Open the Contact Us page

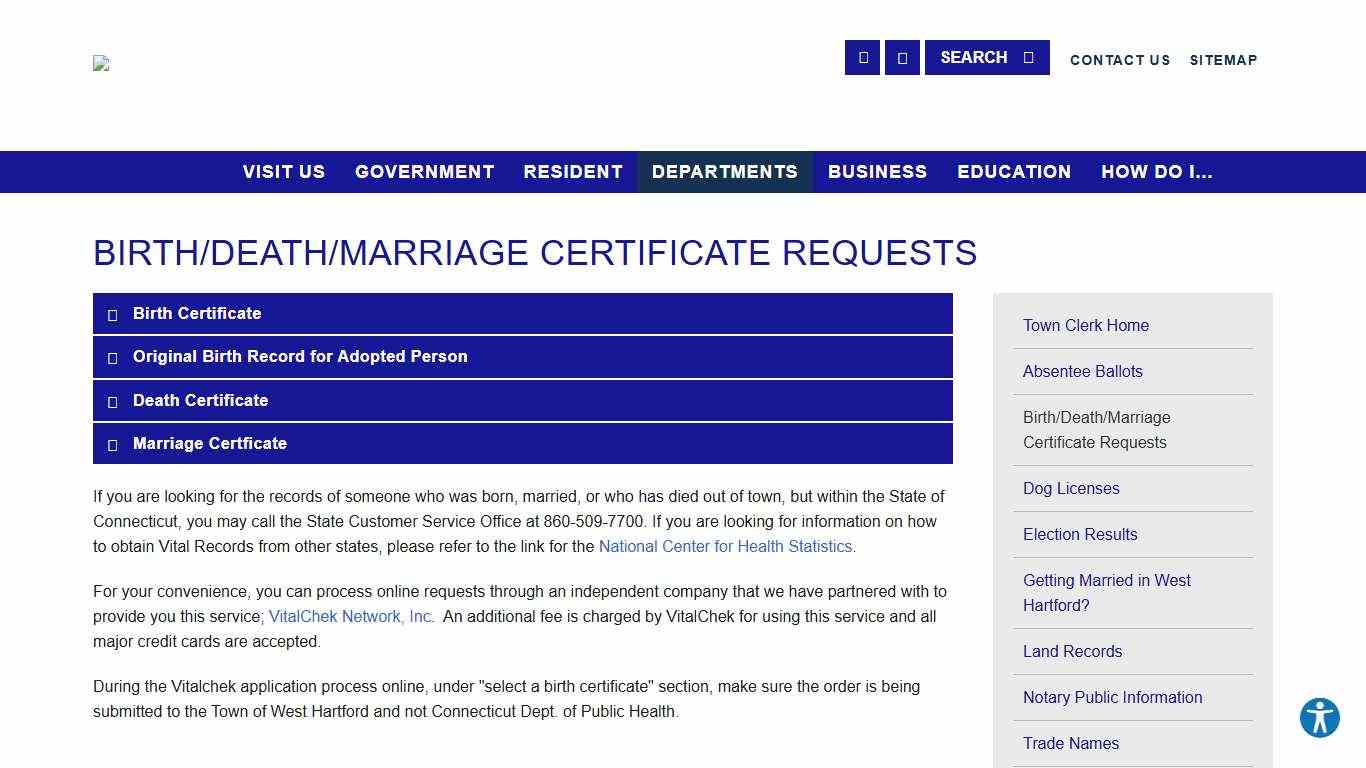1120,60
